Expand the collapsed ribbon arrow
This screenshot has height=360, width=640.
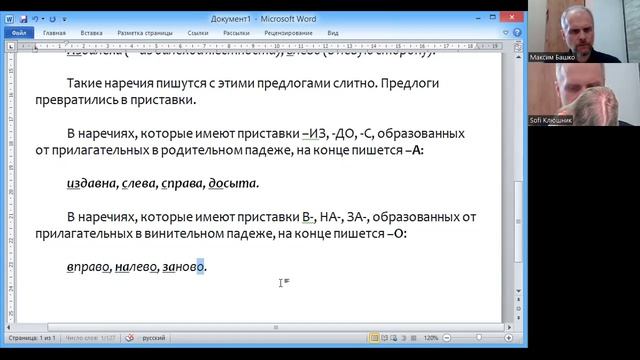(x=506, y=33)
